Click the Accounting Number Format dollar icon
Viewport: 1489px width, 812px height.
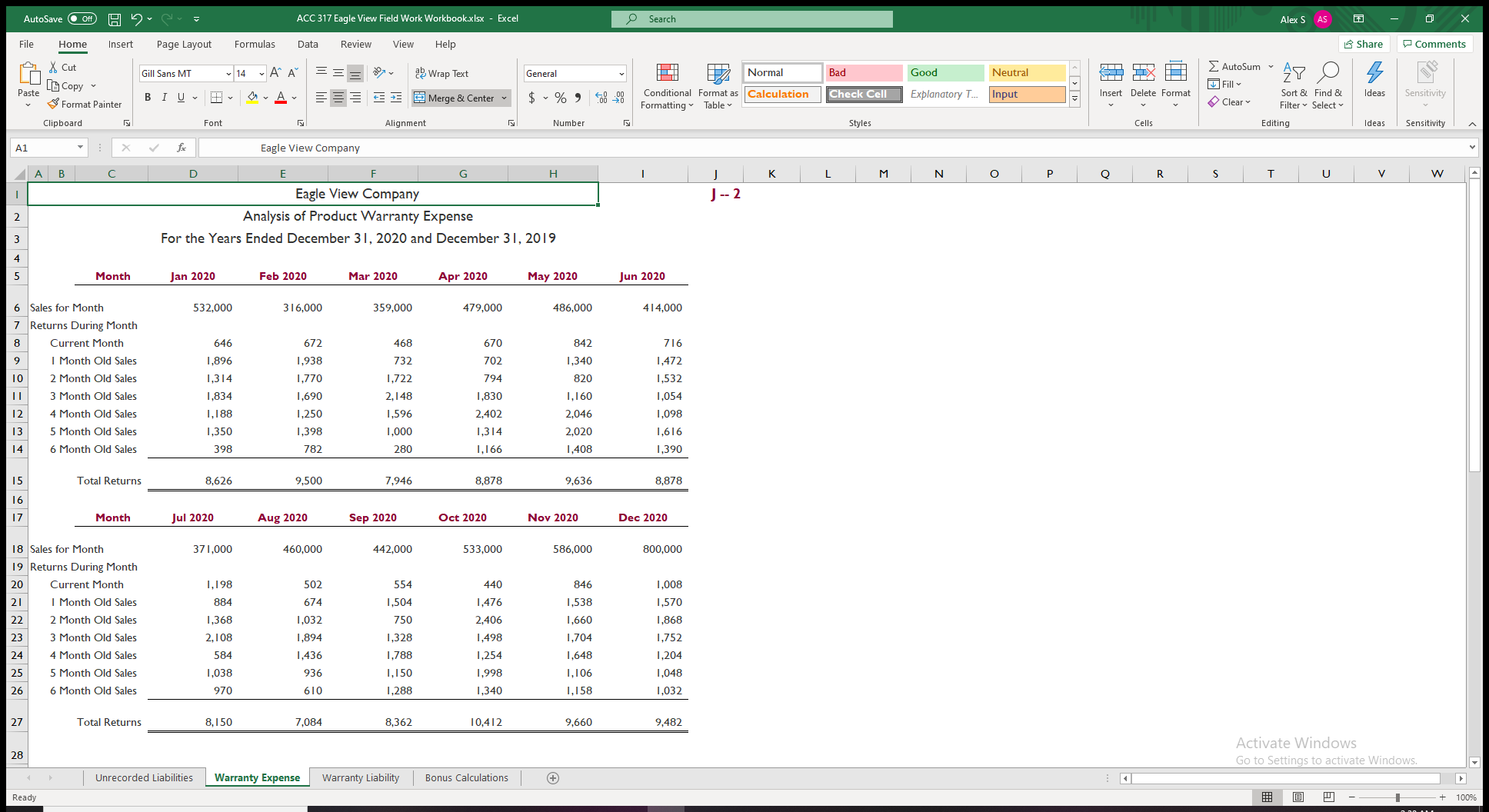click(x=531, y=98)
